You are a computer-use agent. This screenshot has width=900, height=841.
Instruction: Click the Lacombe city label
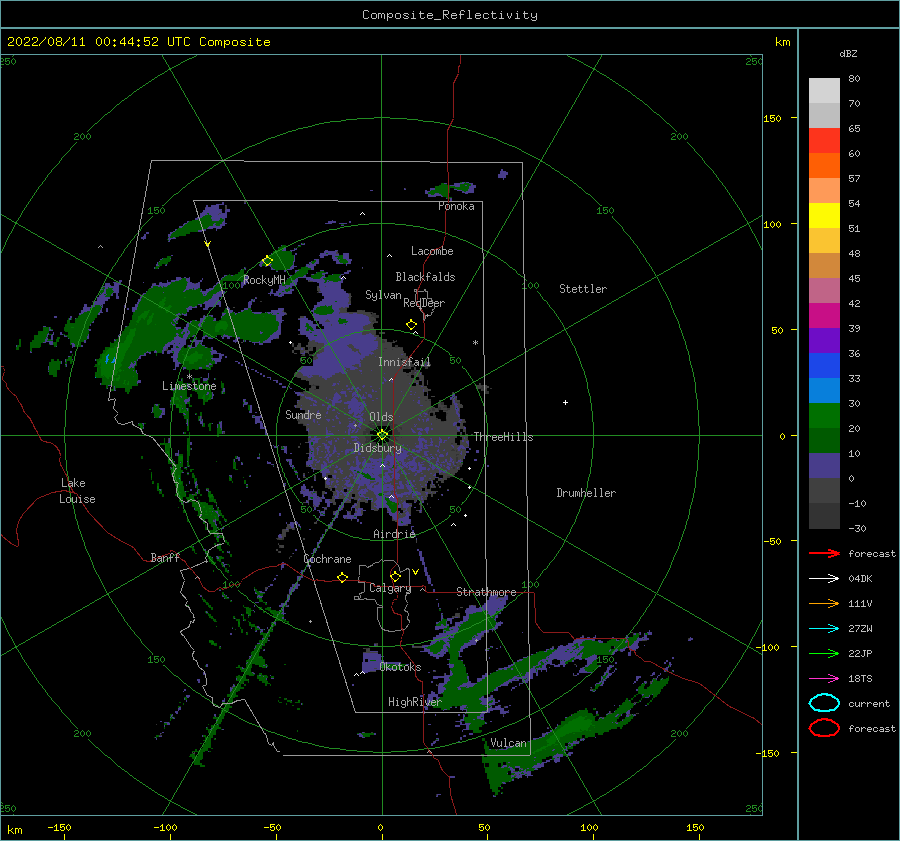pyautogui.click(x=432, y=251)
